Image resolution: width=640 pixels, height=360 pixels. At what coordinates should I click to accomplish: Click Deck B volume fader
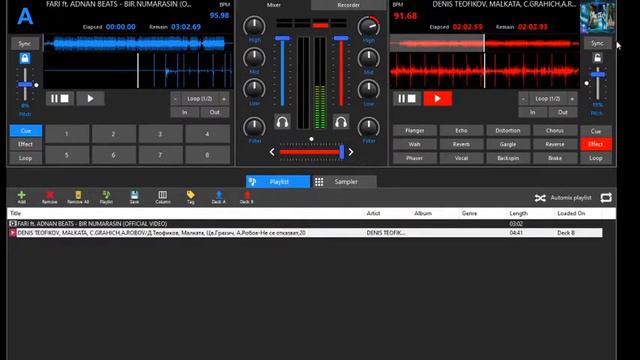[341, 38]
